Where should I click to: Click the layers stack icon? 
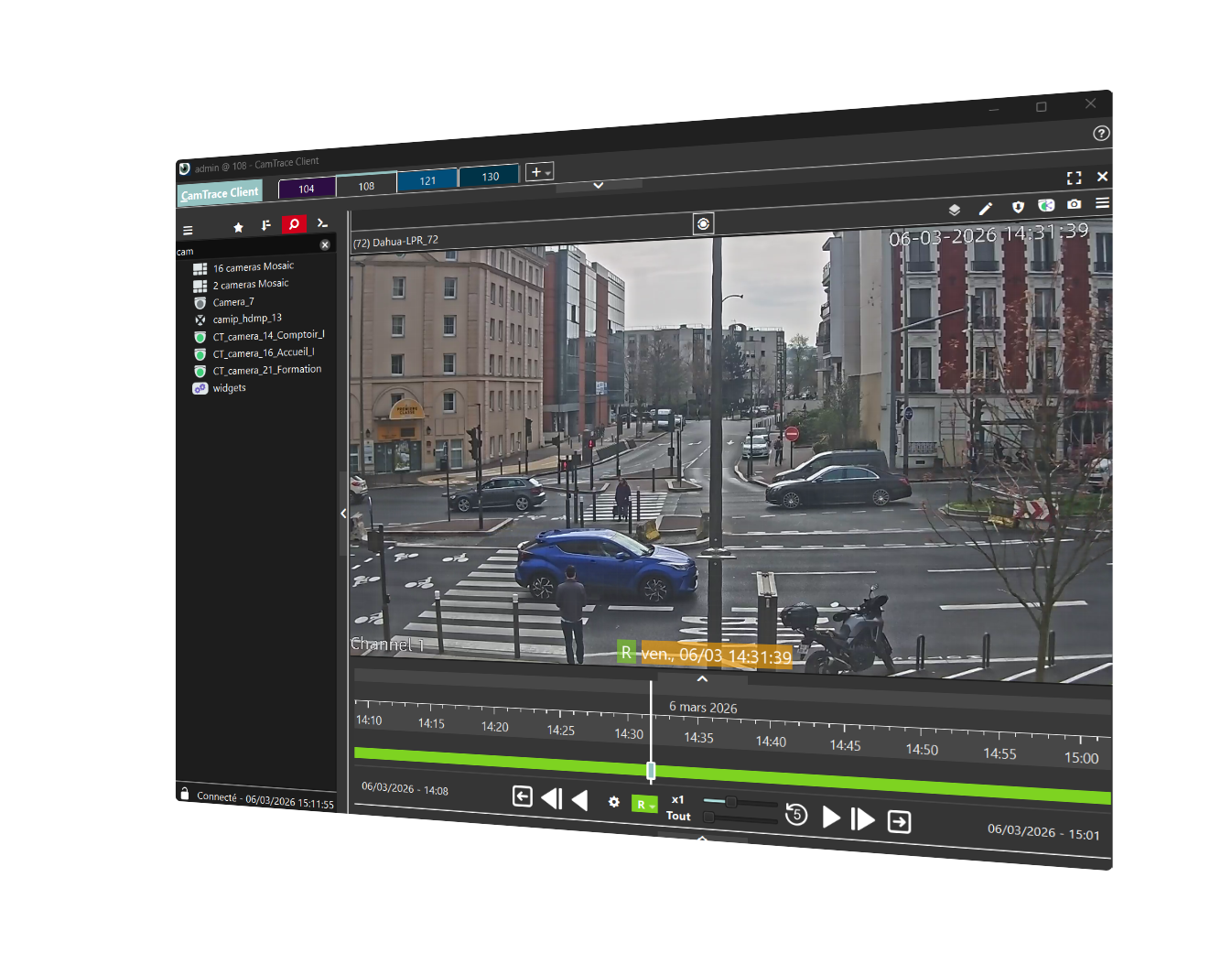(954, 210)
